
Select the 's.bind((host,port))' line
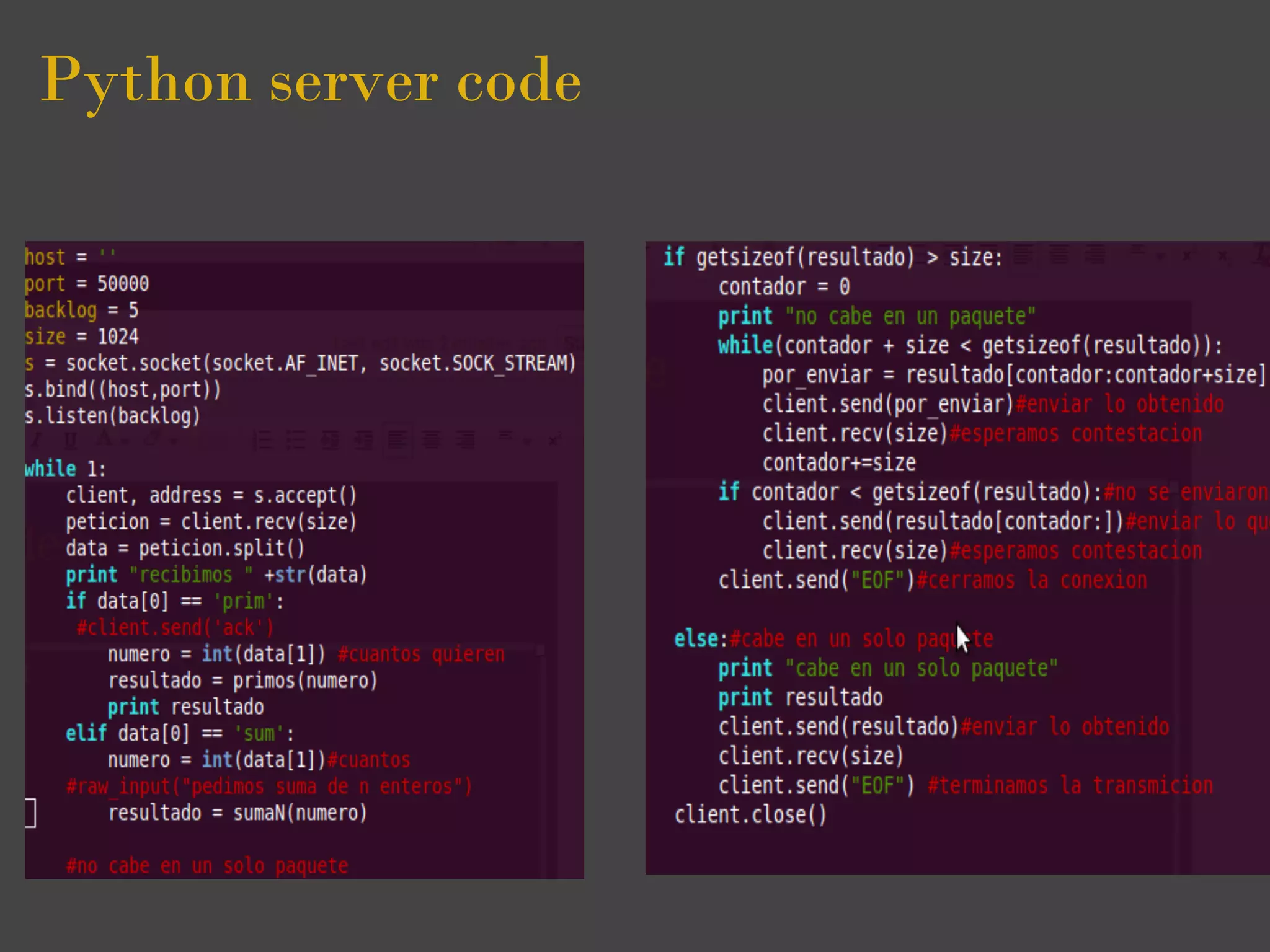click(123, 389)
